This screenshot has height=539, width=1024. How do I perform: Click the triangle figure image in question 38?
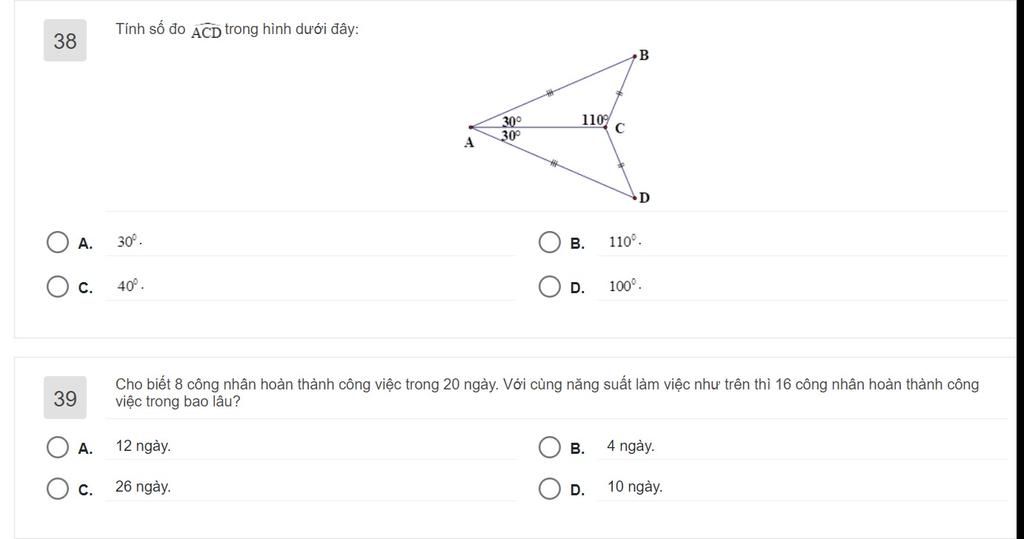557,125
